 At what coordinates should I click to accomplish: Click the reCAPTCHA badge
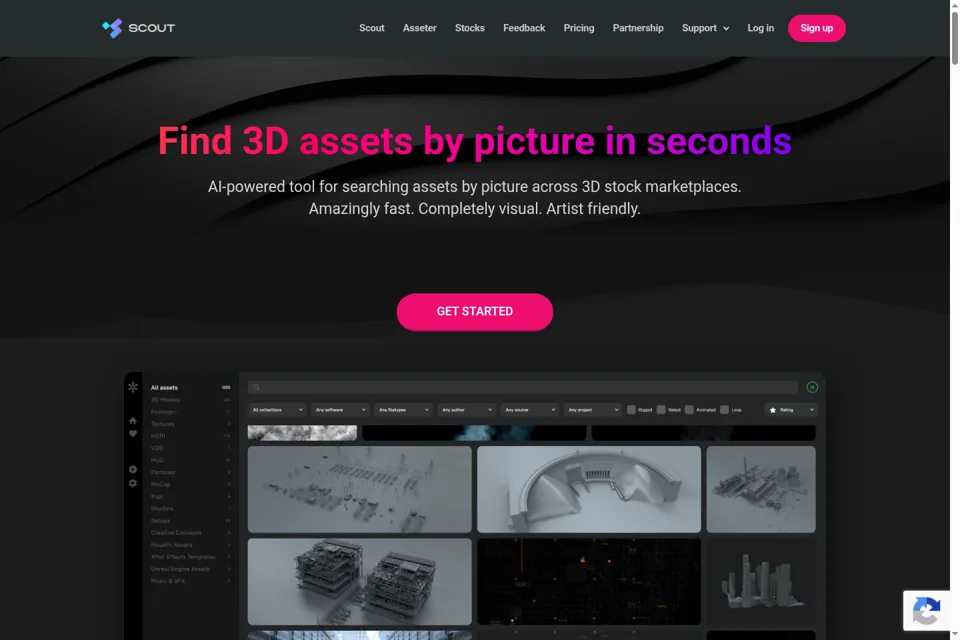926,611
